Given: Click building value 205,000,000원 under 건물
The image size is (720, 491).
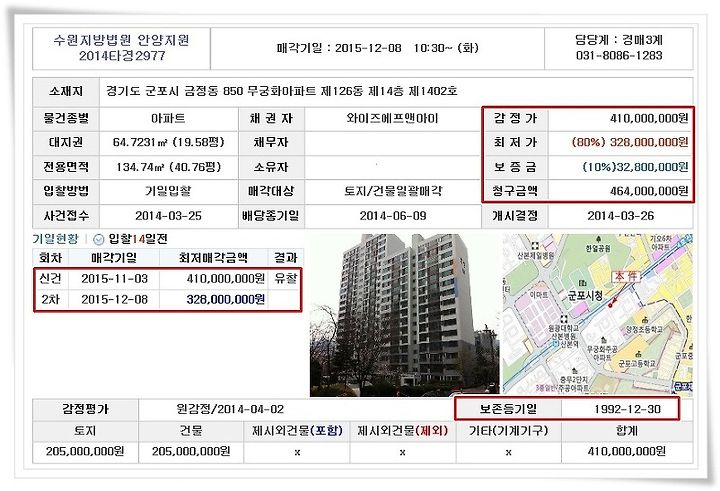Looking at the screenshot, I should point(191,452).
